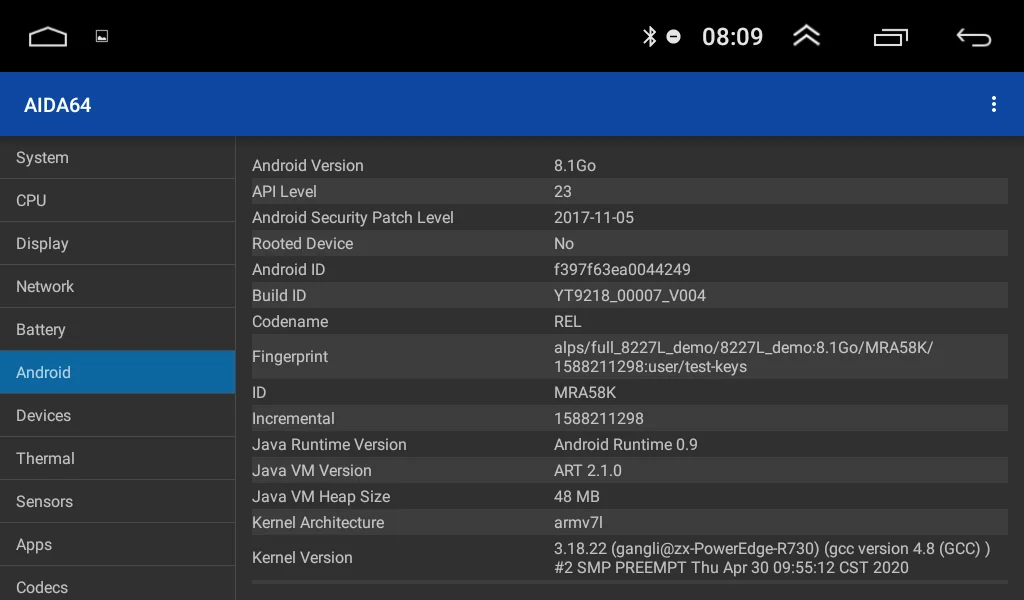Tap the Kernel Version row
Screen dimensions: 1024x600
pyautogui.click(x=630, y=558)
